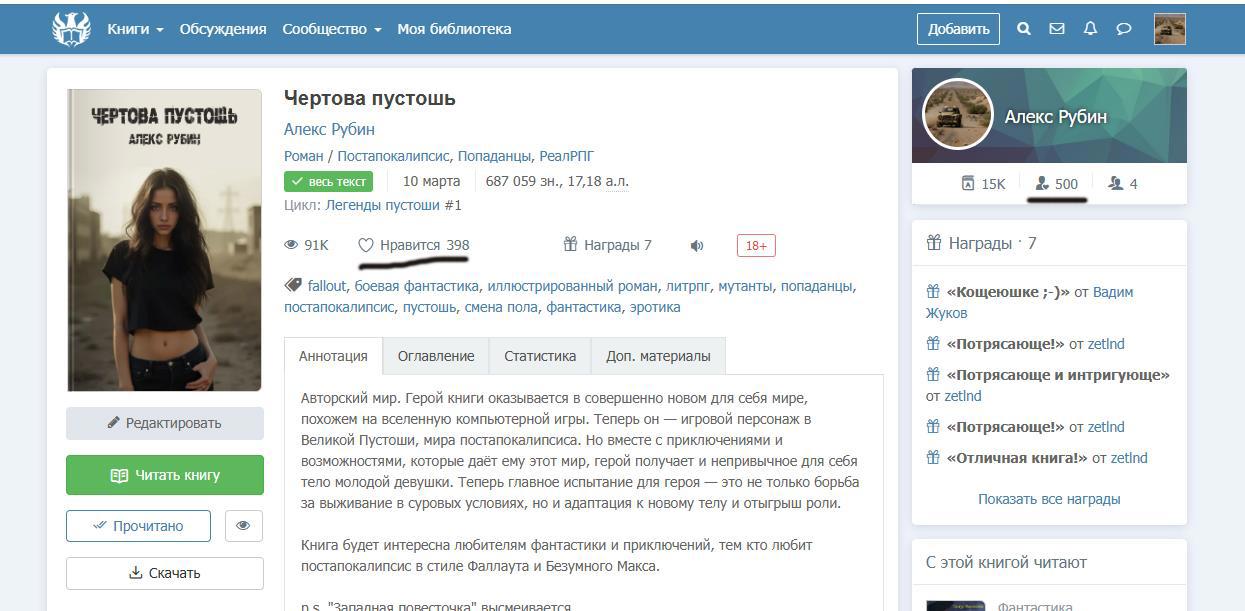Click the весь текст green badge
This screenshot has width=1245, height=611.
click(x=328, y=181)
